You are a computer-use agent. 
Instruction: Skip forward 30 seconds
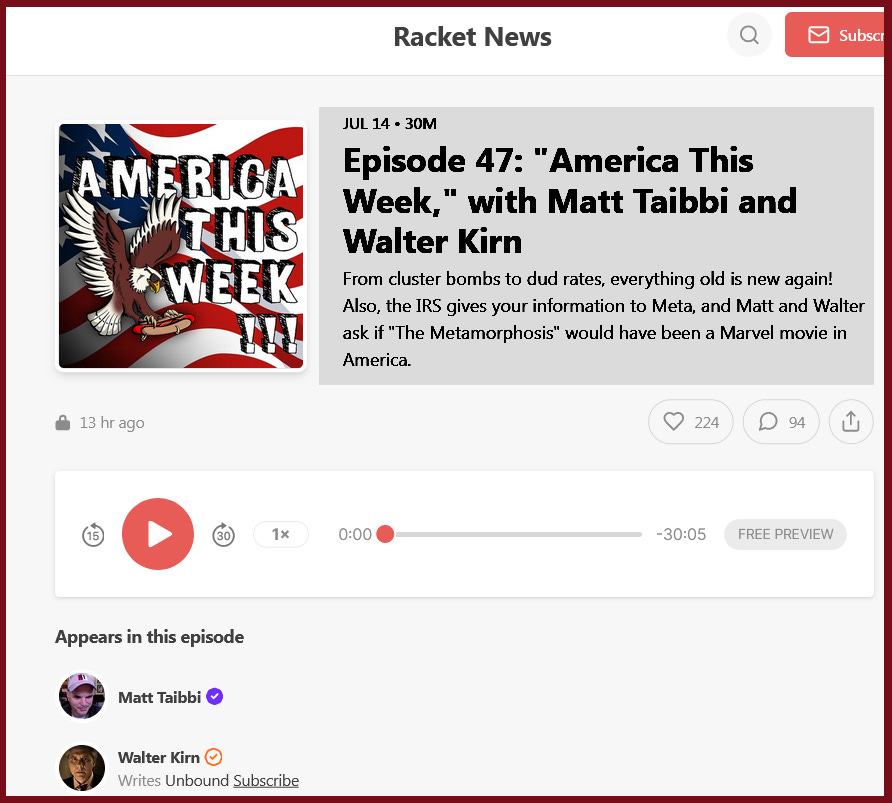pyautogui.click(x=224, y=535)
